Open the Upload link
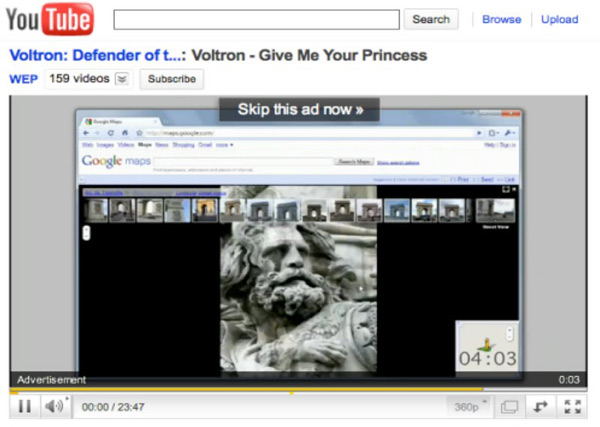This screenshot has width=600, height=427. 559,19
